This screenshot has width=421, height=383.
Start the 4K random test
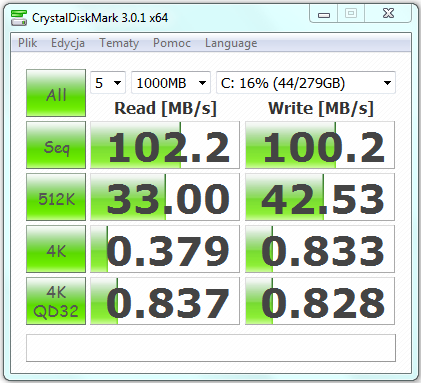[x=56, y=249]
